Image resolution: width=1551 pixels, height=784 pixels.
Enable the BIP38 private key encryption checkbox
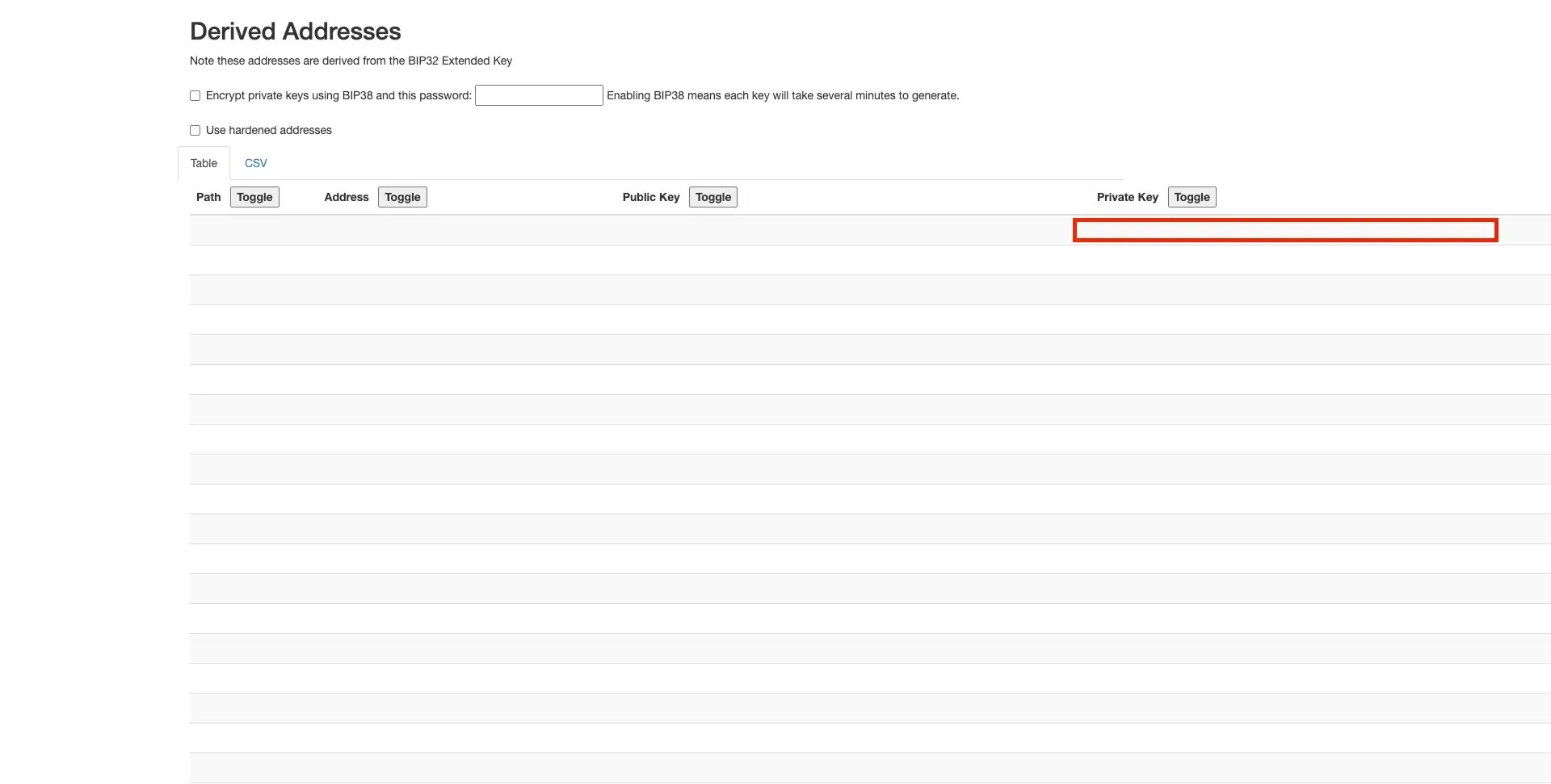coord(194,95)
